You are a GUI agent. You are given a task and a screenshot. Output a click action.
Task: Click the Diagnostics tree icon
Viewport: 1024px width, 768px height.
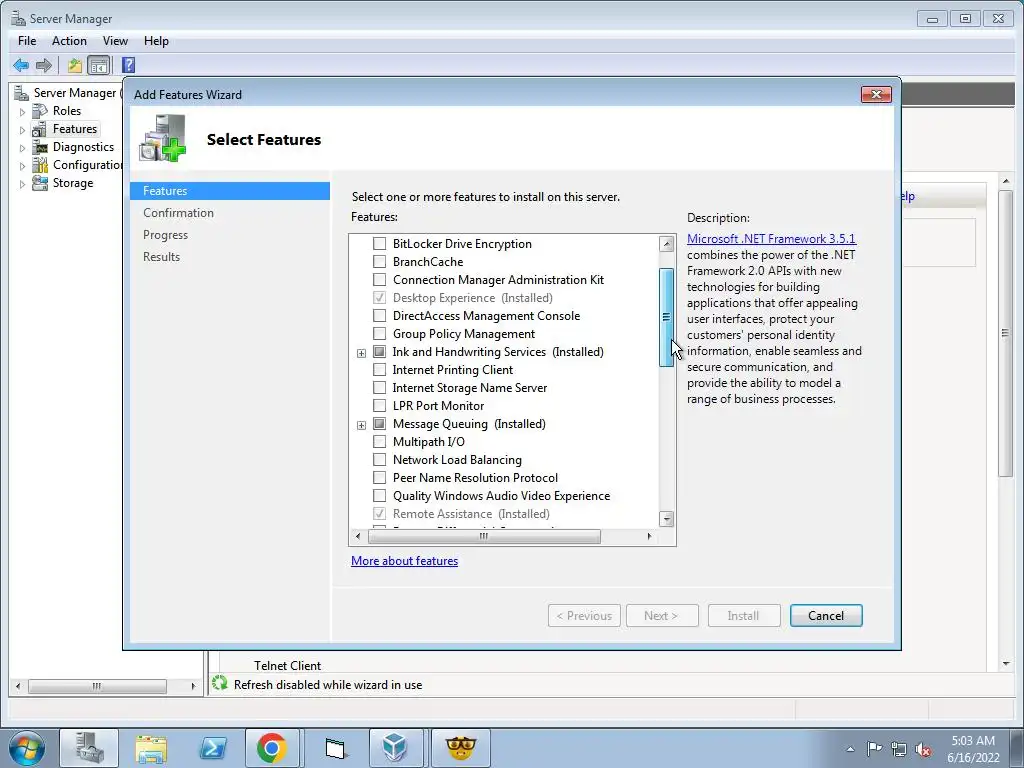pos(40,147)
